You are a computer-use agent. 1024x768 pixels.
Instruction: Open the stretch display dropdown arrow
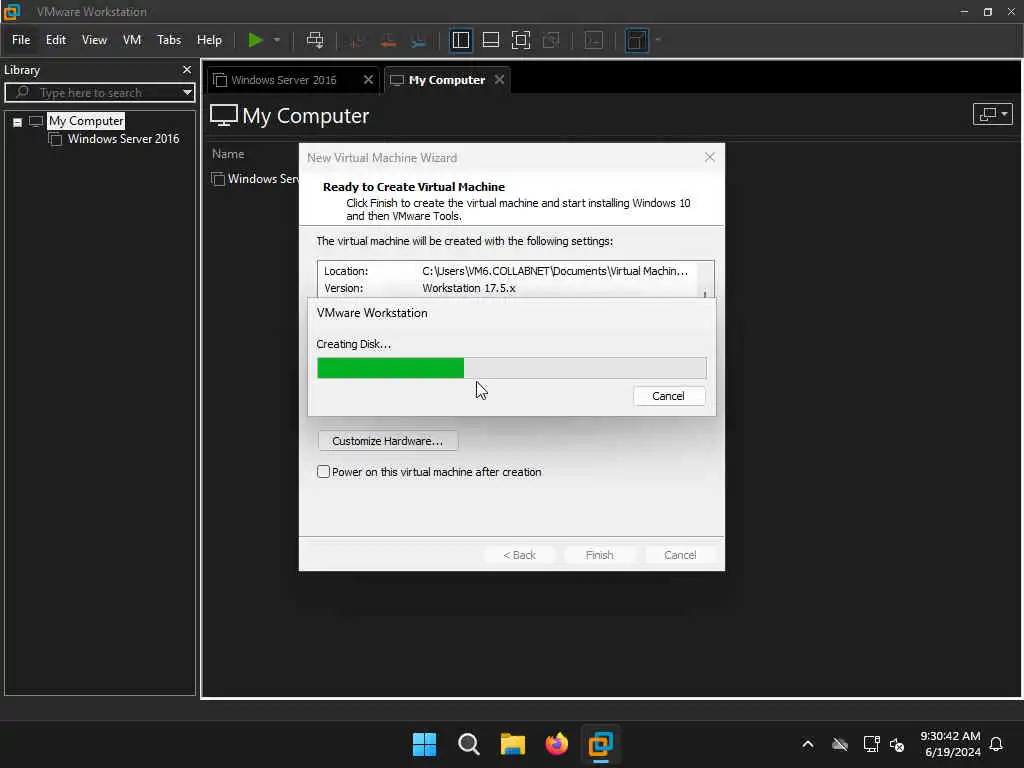tap(658, 40)
